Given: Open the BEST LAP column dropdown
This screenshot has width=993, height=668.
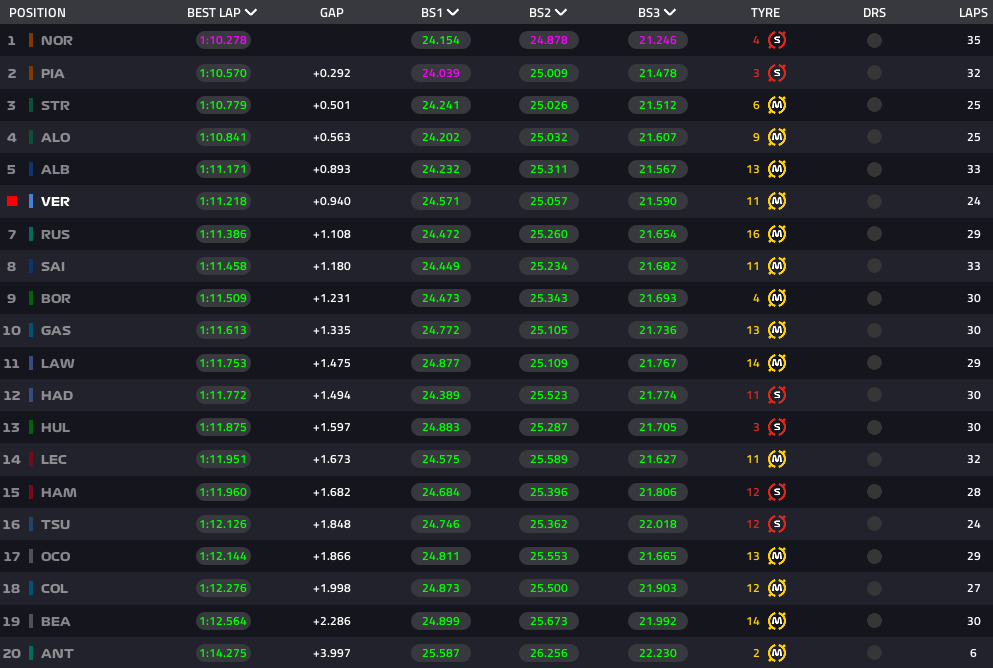Looking at the screenshot, I should click(x=250, y=13).
